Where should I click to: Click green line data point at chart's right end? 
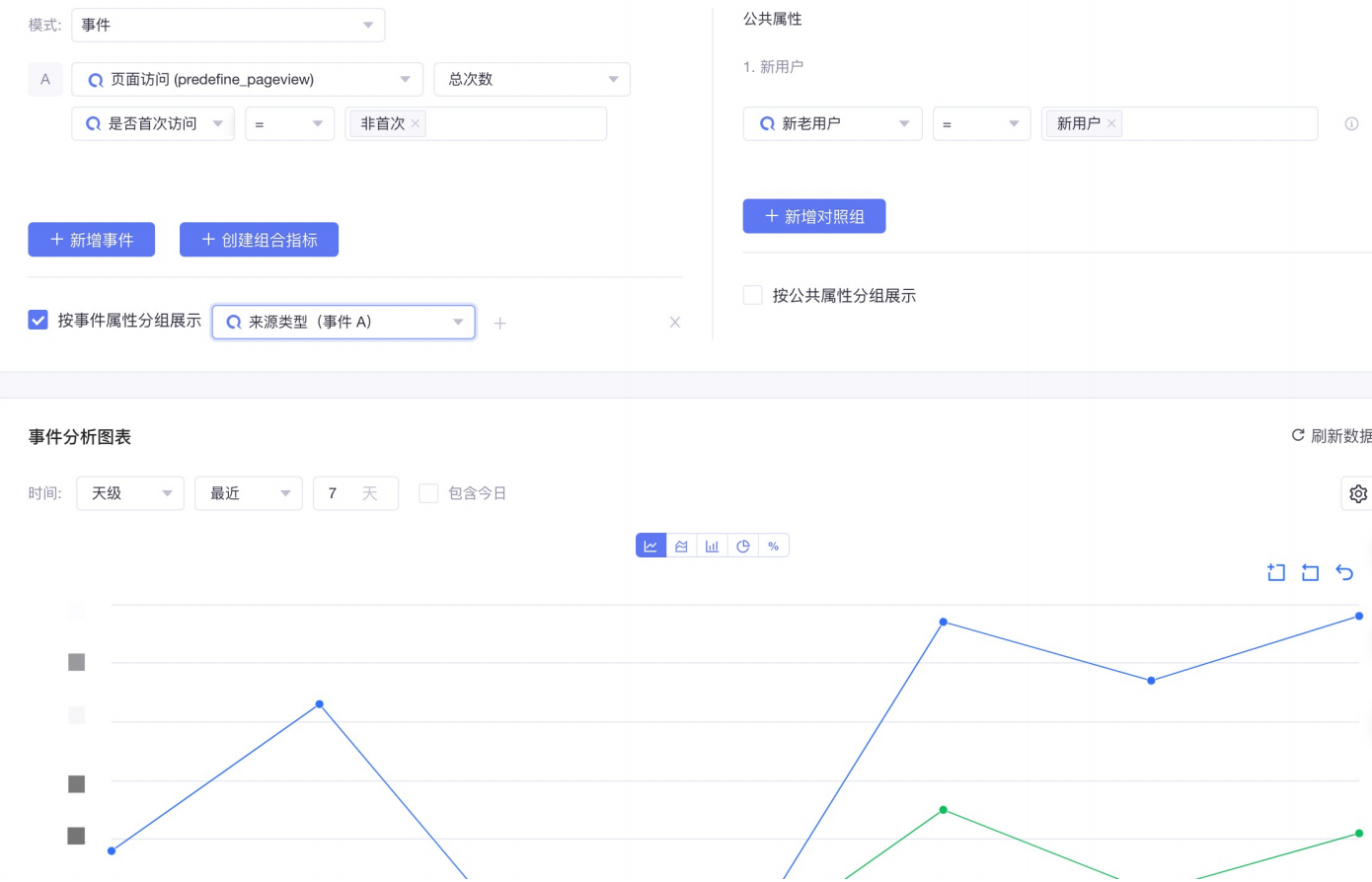1359,834
